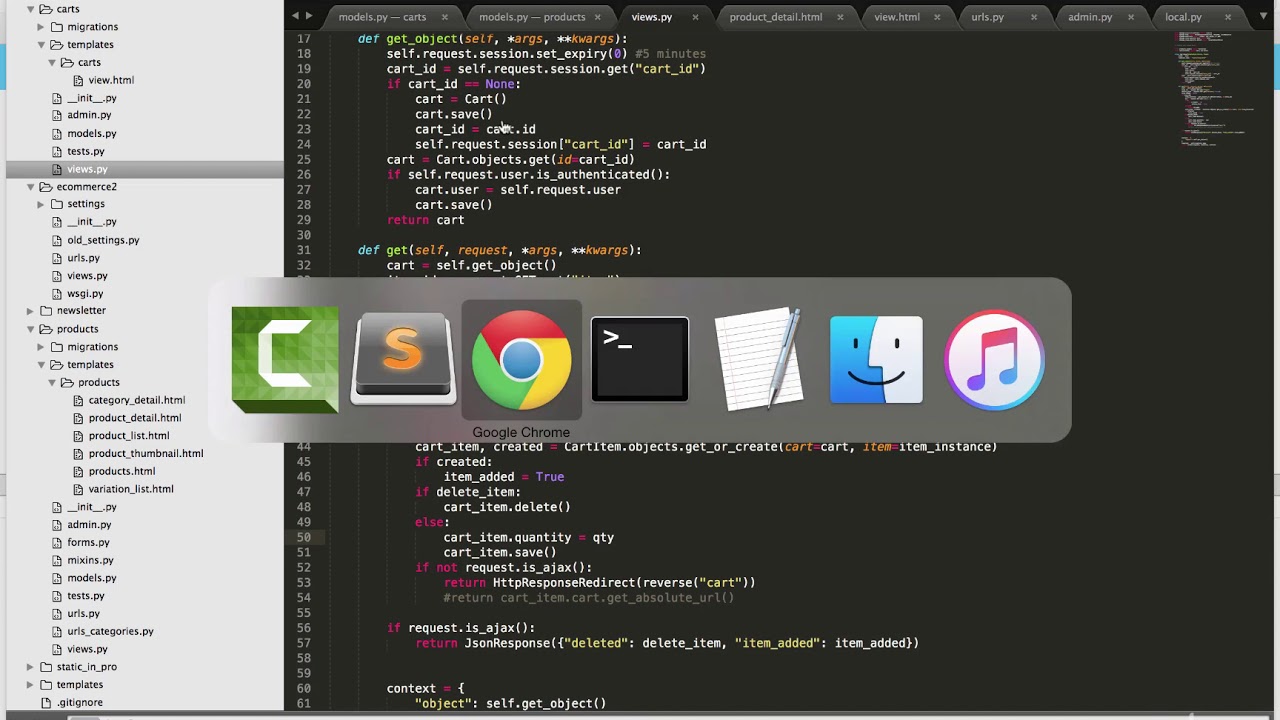This screenshot has height=720, width=1280.
Task: Open forms.py in the sidebar
Action: pos(88,543)
